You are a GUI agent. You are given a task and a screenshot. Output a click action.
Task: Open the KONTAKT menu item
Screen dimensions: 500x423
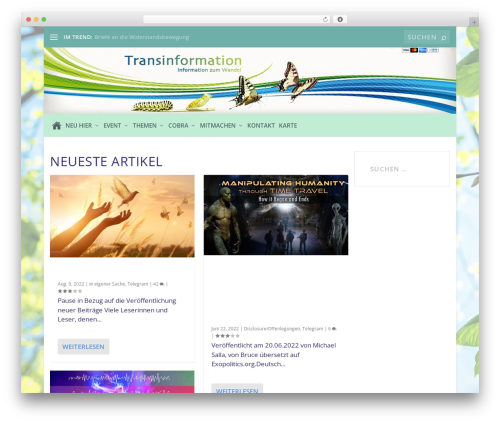261,126
